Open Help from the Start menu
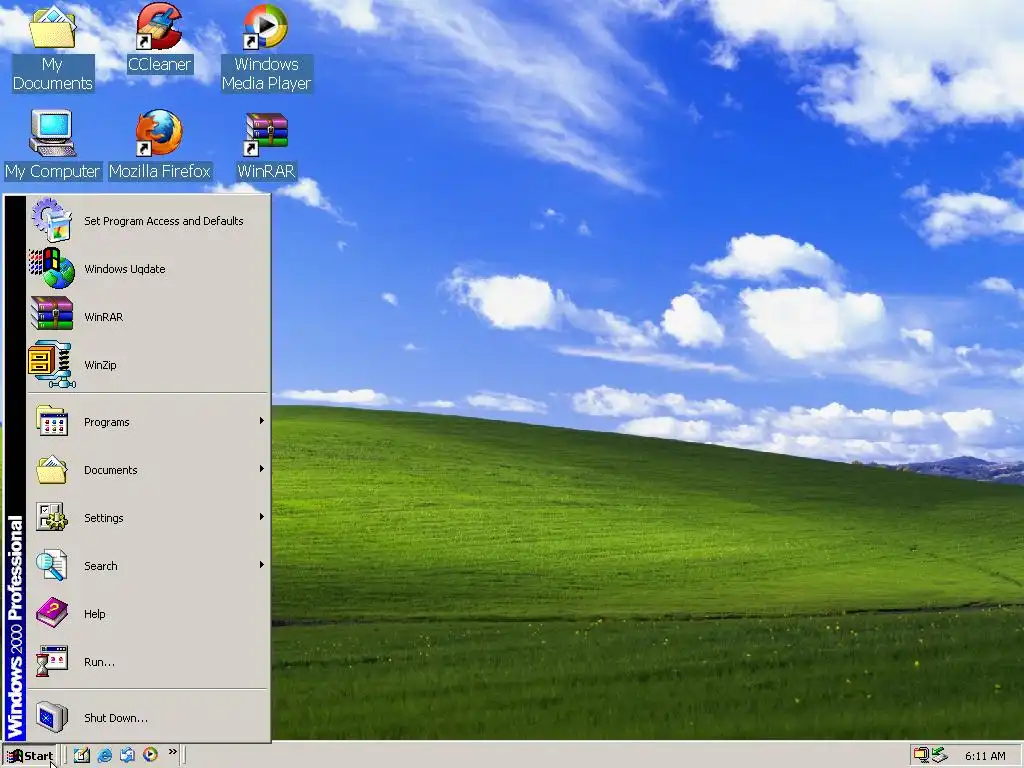 point(148,614)
